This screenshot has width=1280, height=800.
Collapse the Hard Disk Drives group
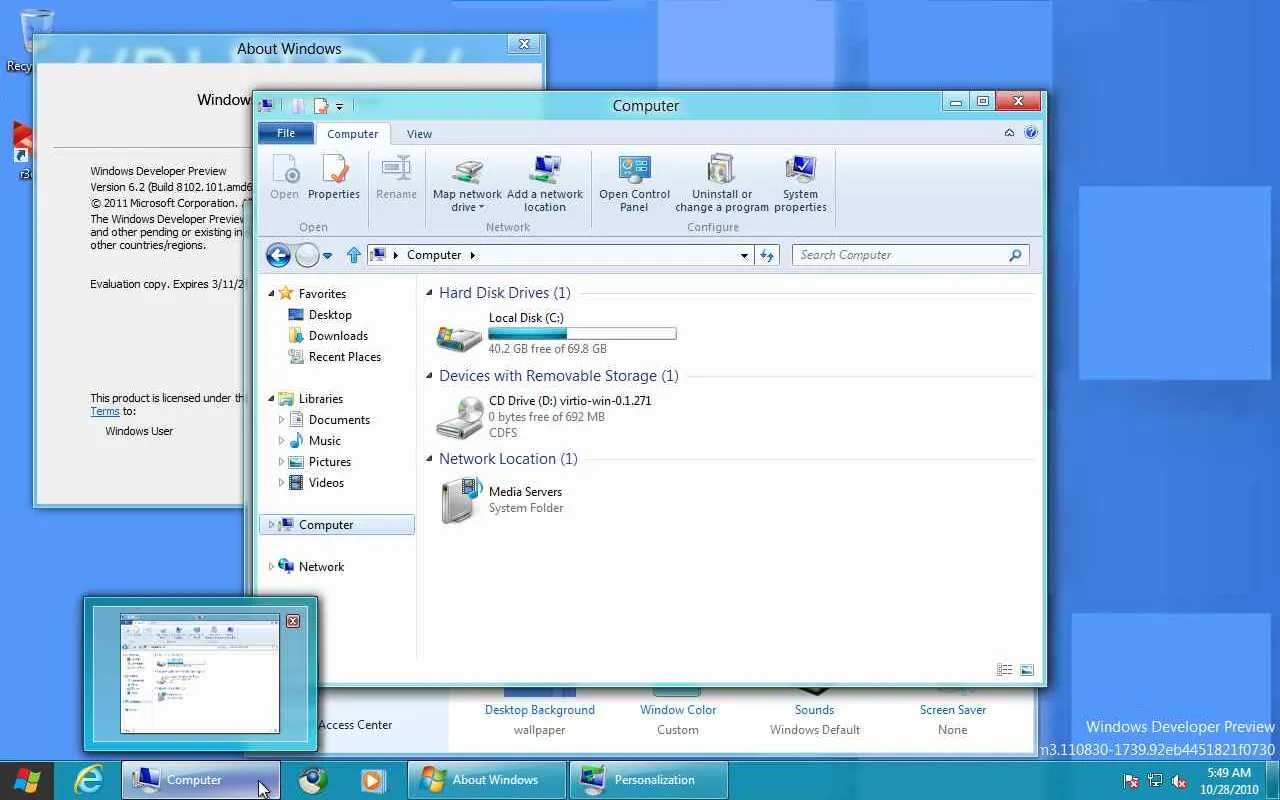coord(430,293)
